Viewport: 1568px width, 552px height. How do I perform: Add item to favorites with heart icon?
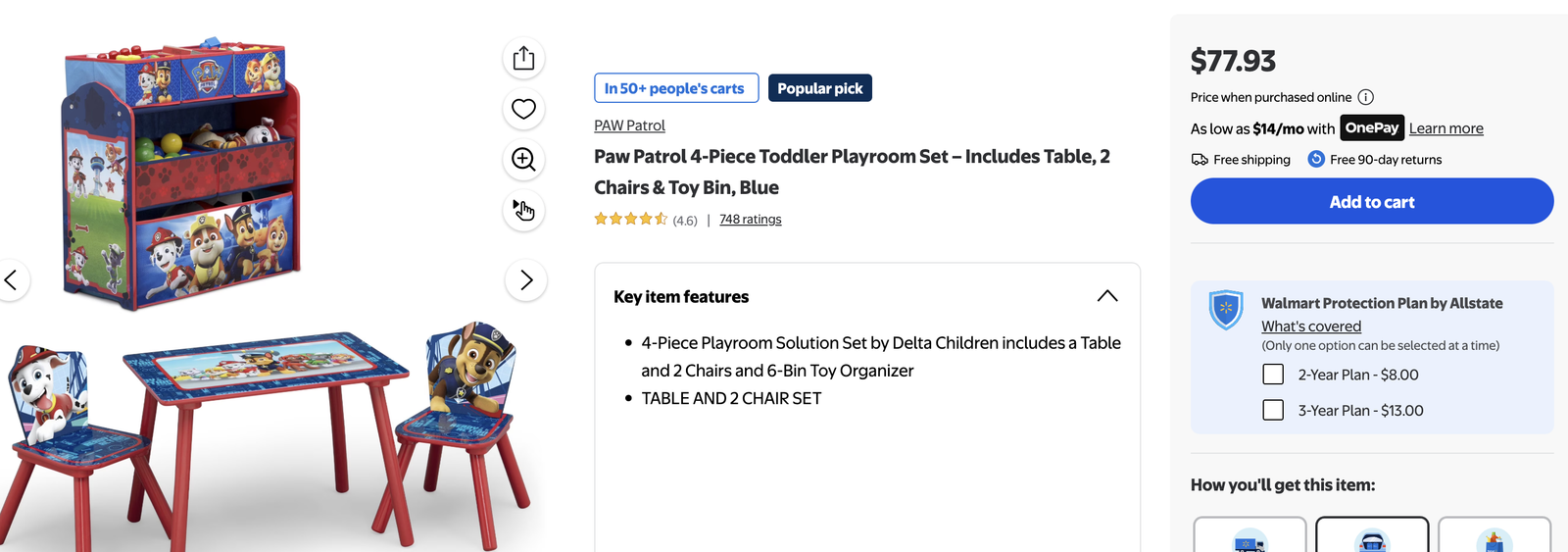coord(524,109)
